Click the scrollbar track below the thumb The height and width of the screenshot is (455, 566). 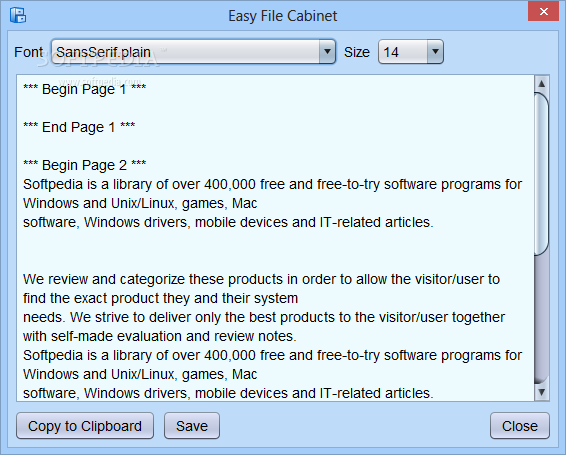541,320
